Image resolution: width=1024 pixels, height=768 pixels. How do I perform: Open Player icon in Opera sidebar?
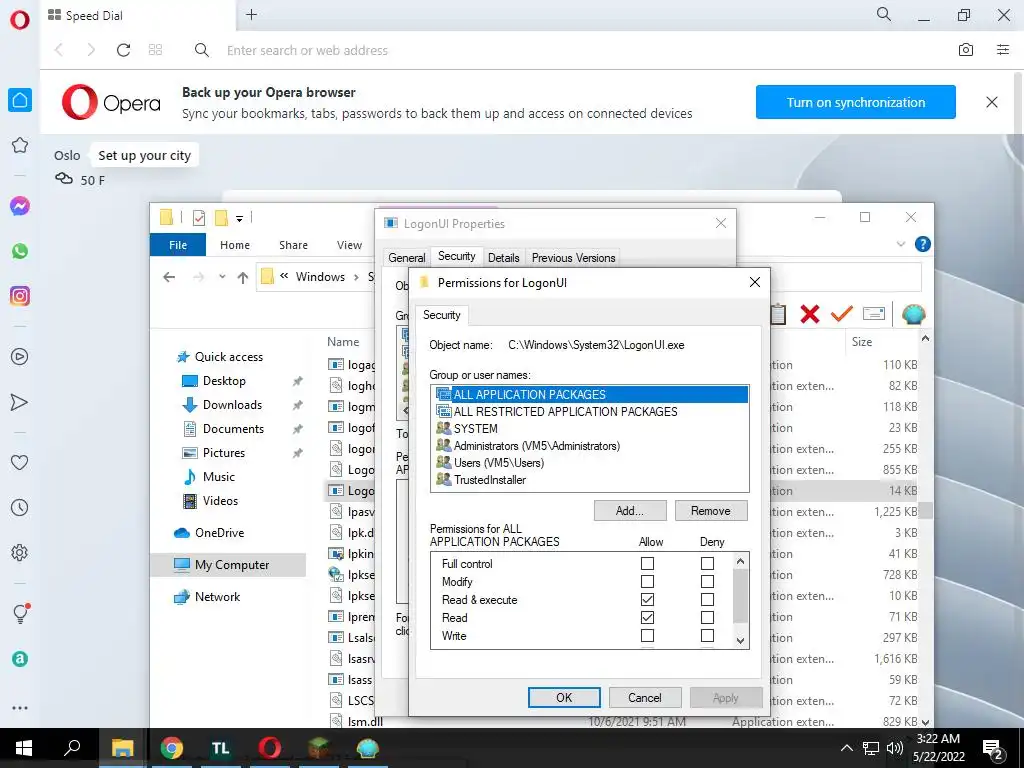click(x=20, y=357)
